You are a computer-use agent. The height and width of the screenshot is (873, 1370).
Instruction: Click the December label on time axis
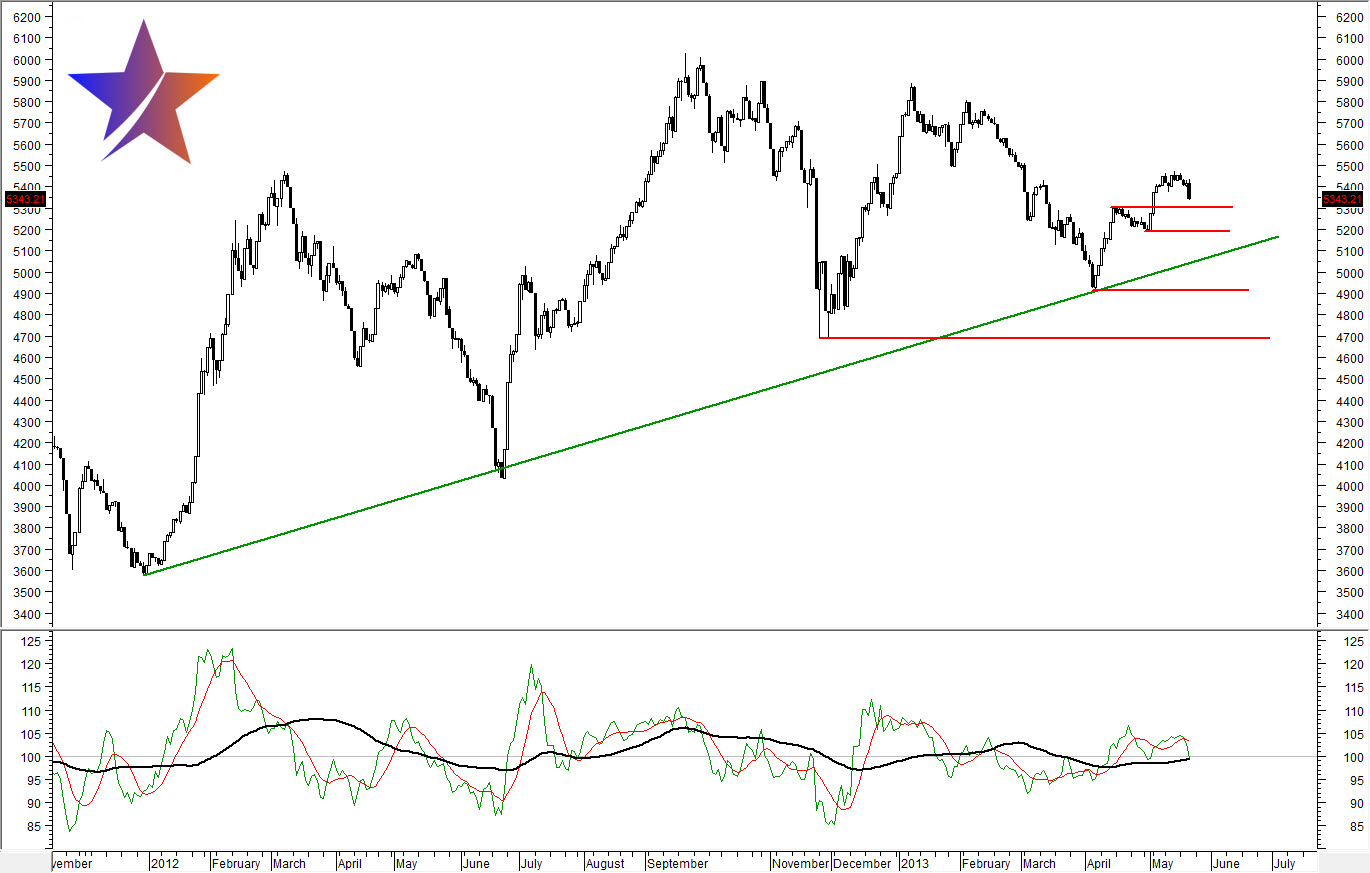tap(862, 863)
